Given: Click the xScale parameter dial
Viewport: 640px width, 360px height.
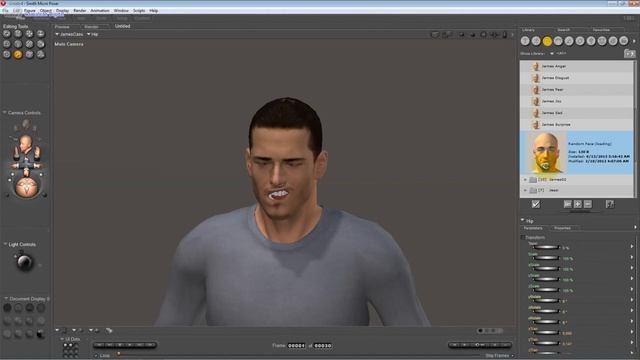Looking at the screenshot, I should tap(546, 268).
